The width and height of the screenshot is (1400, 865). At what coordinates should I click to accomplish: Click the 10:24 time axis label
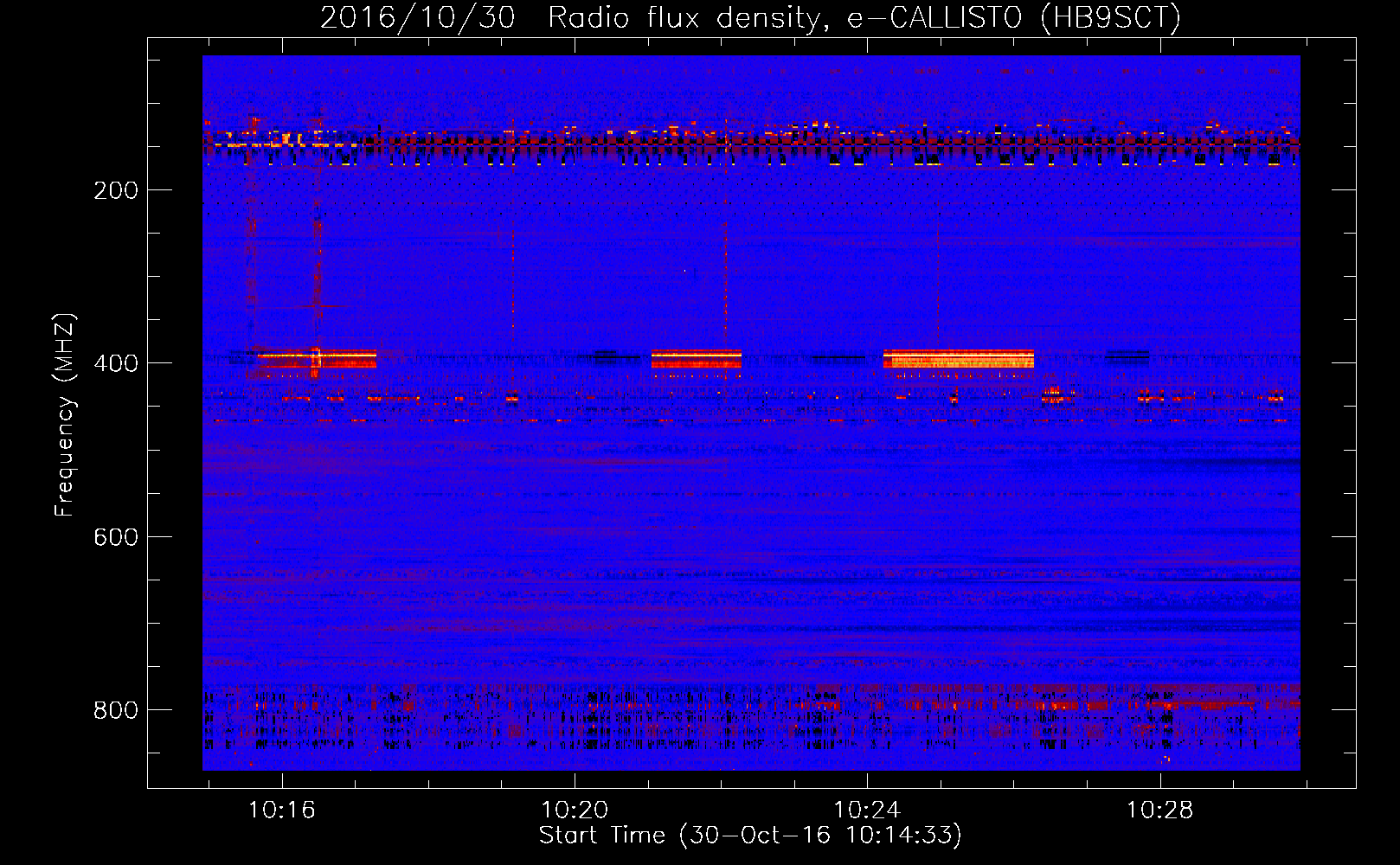point(866,811)
